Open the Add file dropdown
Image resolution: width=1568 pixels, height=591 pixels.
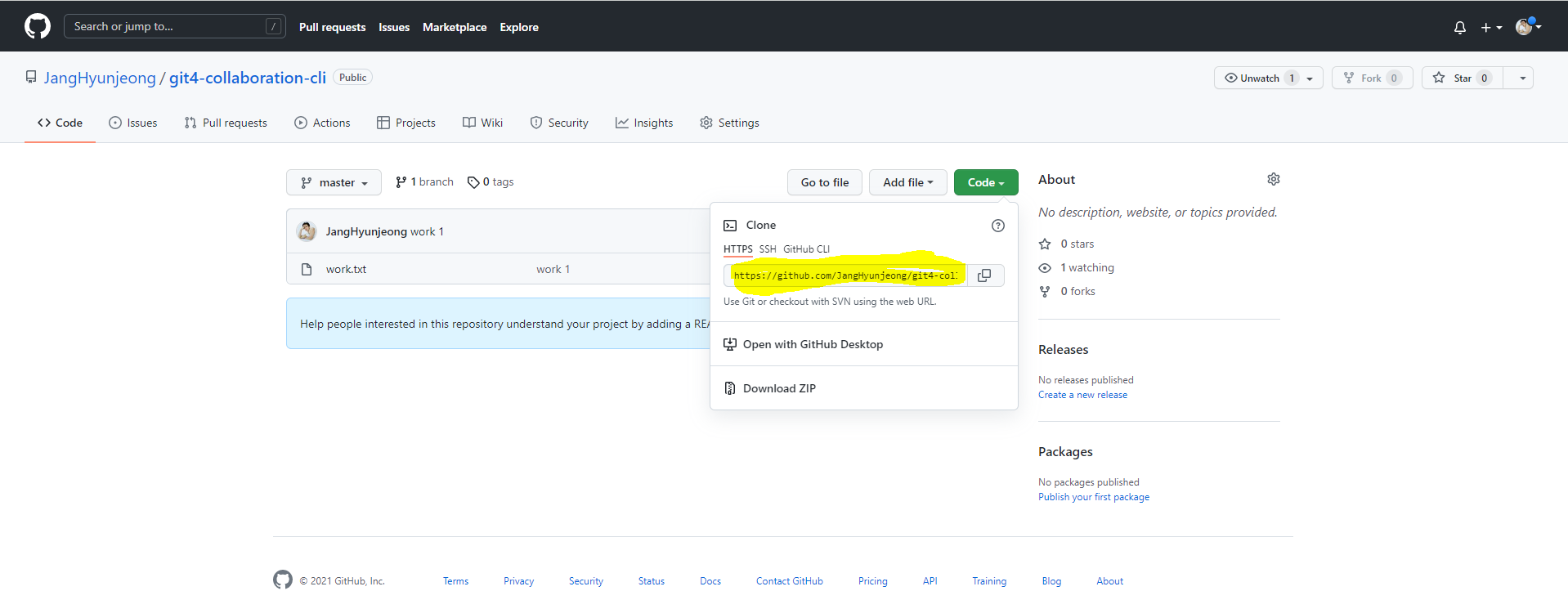coord(907,182)
